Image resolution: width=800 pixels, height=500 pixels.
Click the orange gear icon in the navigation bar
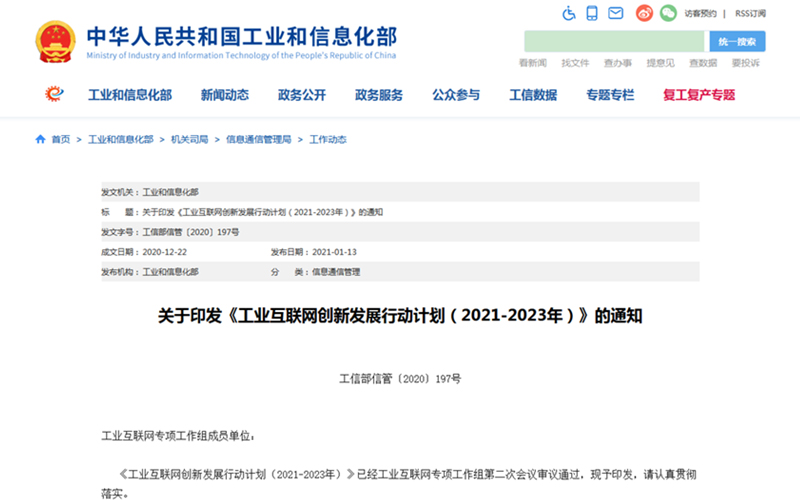click(x=54, y=93)
